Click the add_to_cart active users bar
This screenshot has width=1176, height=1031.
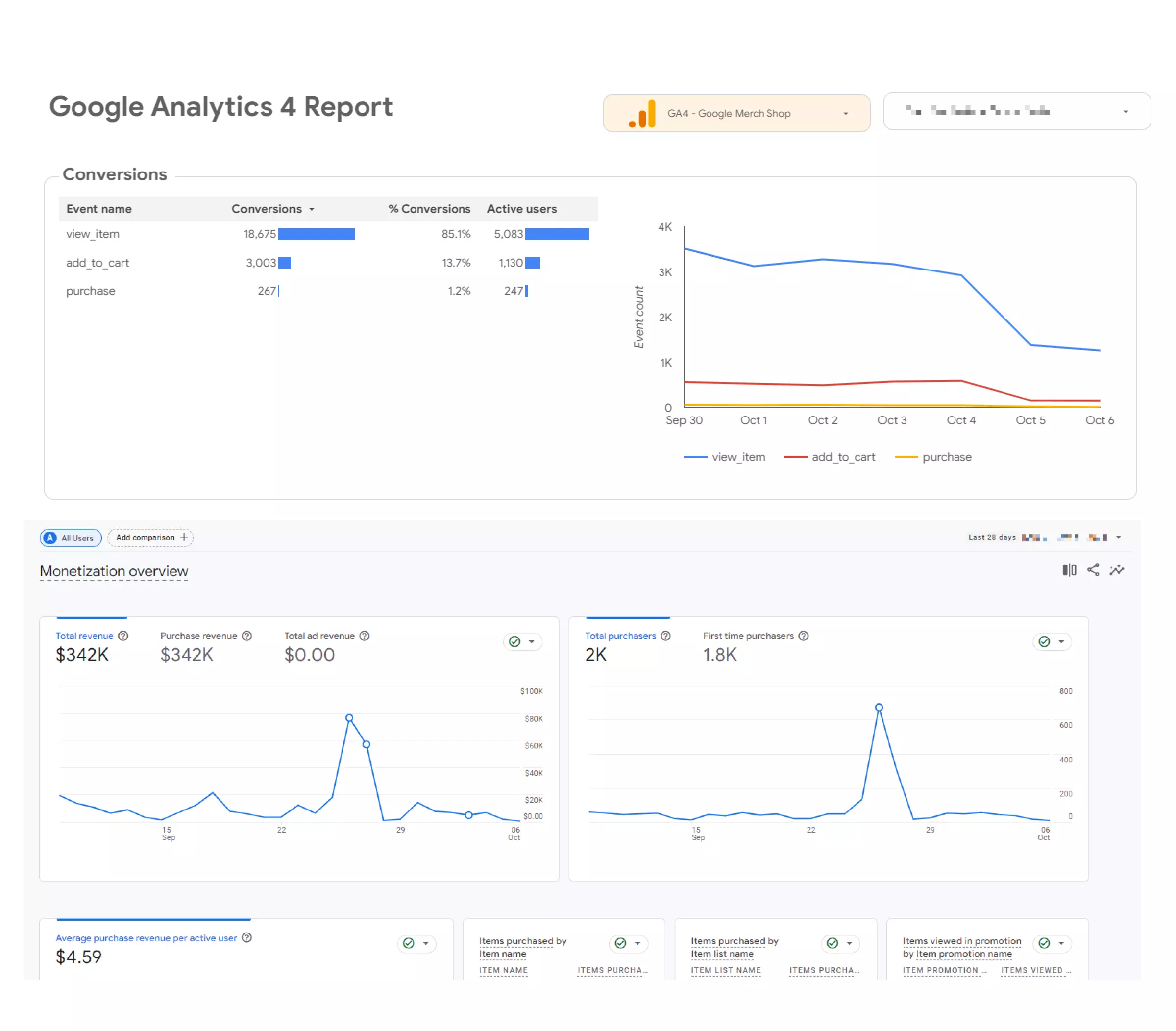pos(533,262)
